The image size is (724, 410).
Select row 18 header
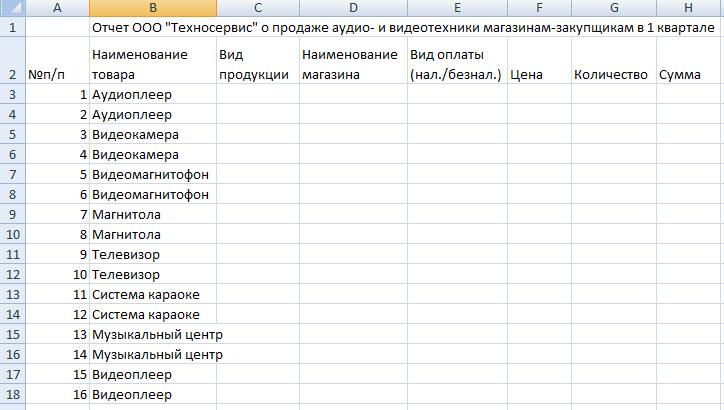pyautogui.click(x=12, y=394)
